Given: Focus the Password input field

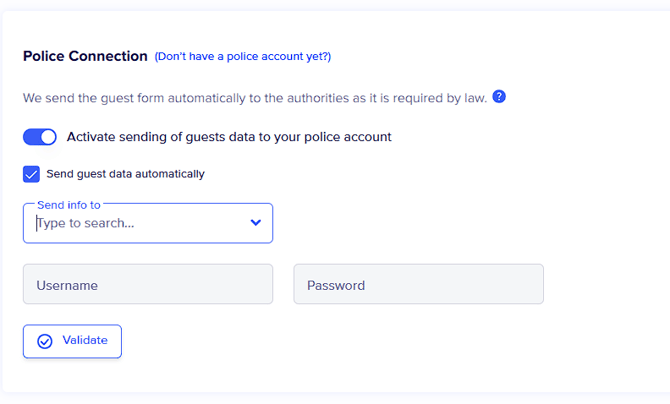Looking at the screenshot, I should [418, 284].
